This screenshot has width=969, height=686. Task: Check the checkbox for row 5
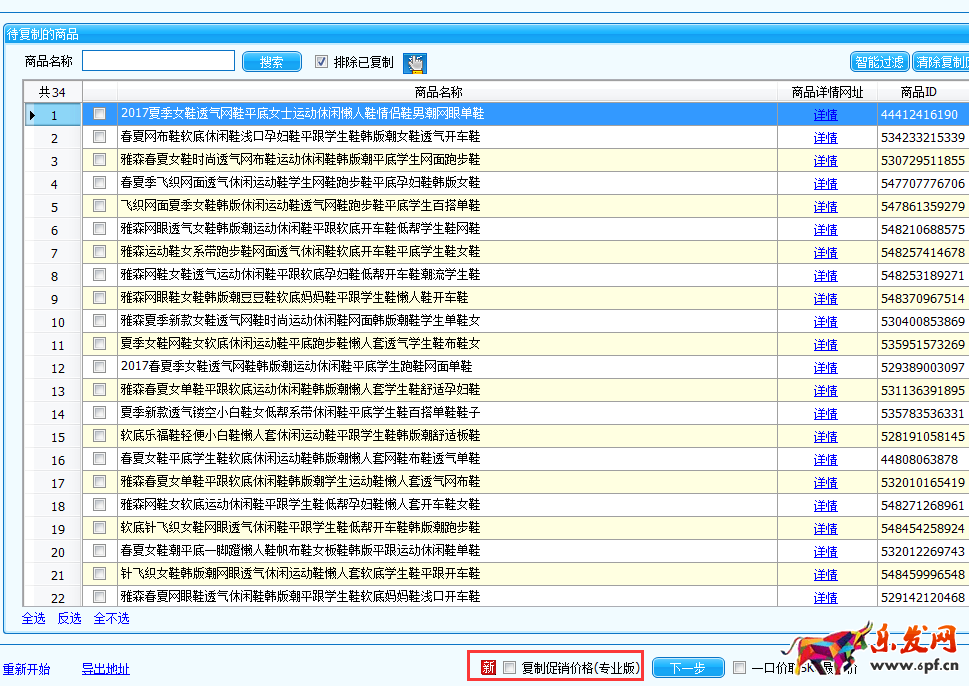coord(99,206)
